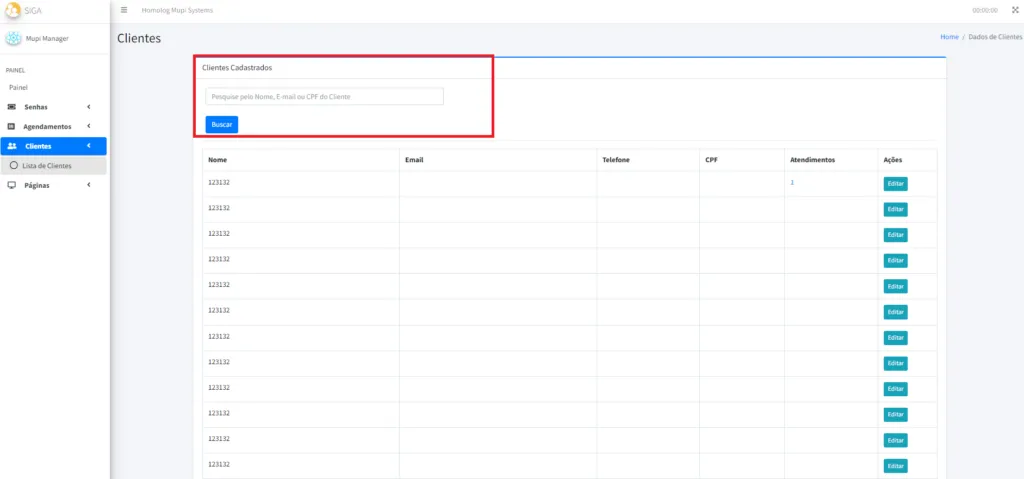Open the Atendimentos count link 1
This screenshot has width=1024, height=479.
point(792,182)
